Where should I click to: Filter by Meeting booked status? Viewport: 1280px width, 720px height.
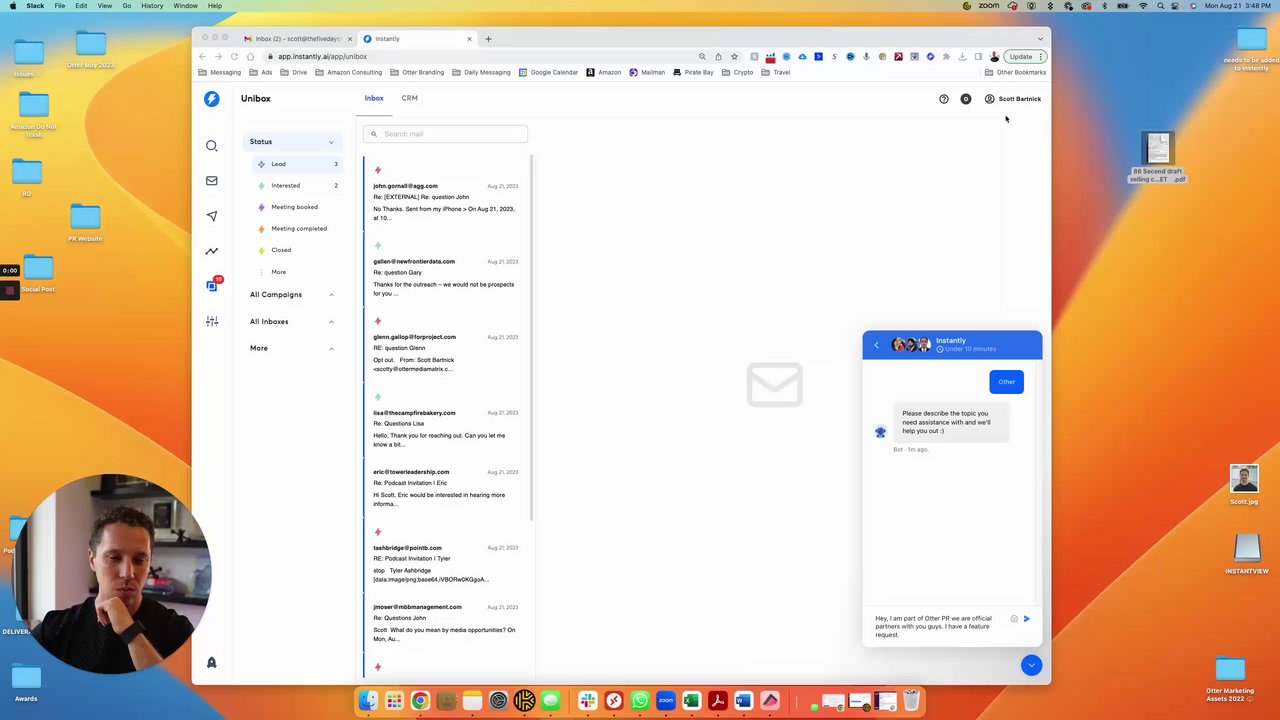(x=294, y=207)
